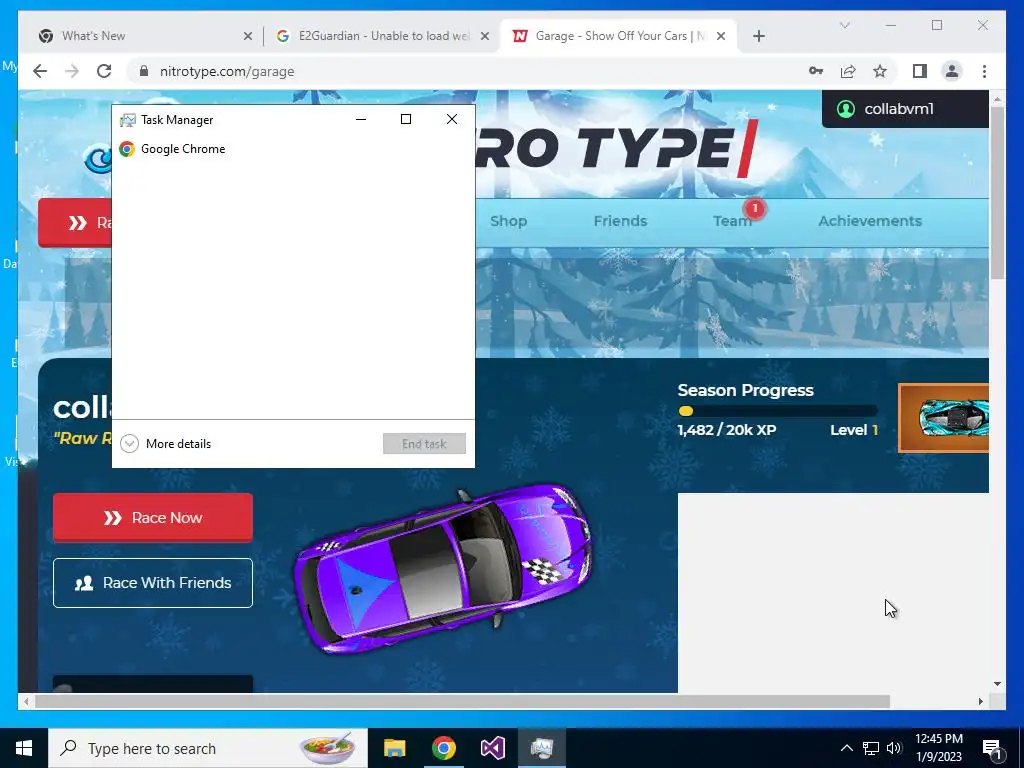Viewport: 1024px width, 768px height.
Task: Open the tab search chevron
Action: pyautogui.click(x=844, y=25)
